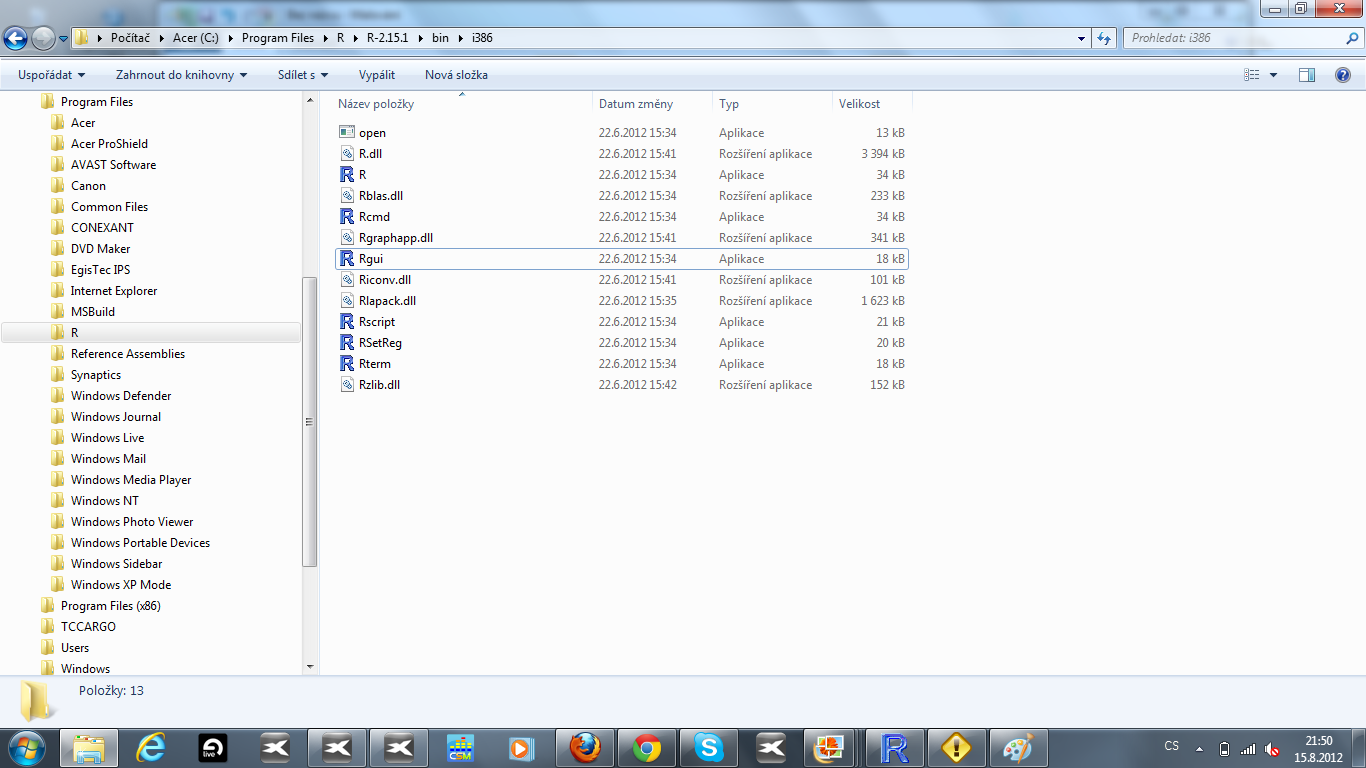
Task: Click the navigation pane scroll up arrow
Action: [309, 101]
